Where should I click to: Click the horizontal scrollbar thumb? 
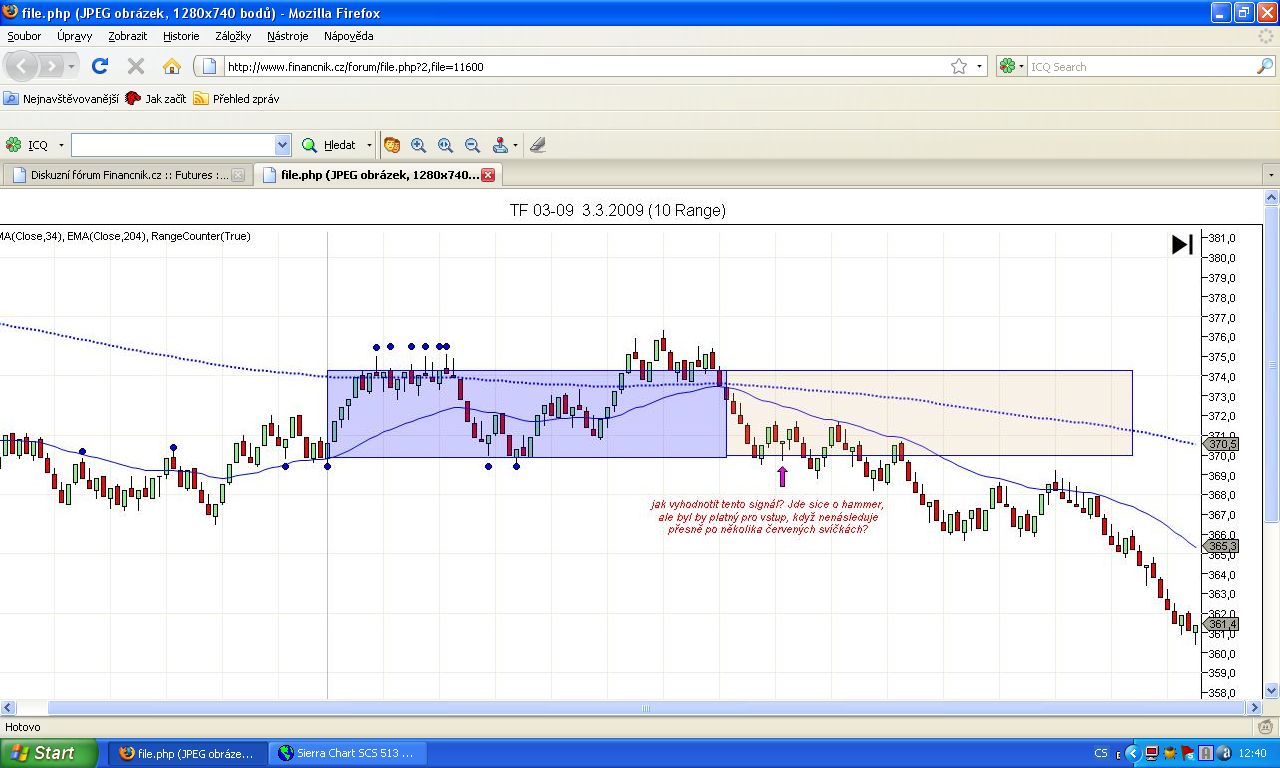click(x=646, y=708)
